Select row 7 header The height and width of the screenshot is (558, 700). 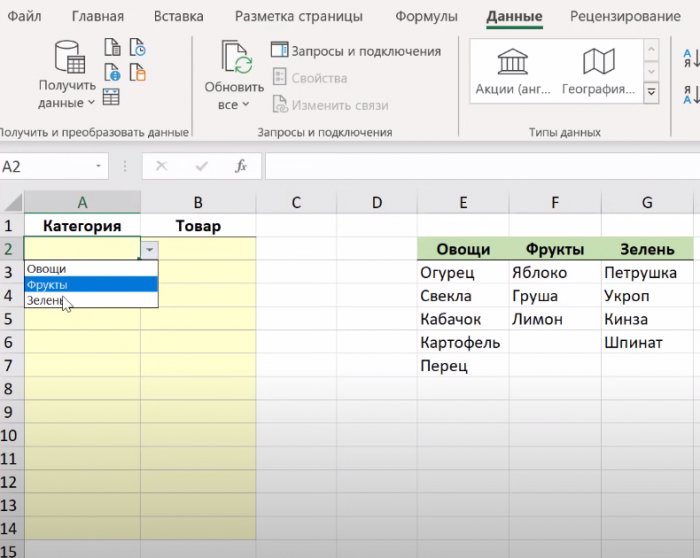[12, 366]
